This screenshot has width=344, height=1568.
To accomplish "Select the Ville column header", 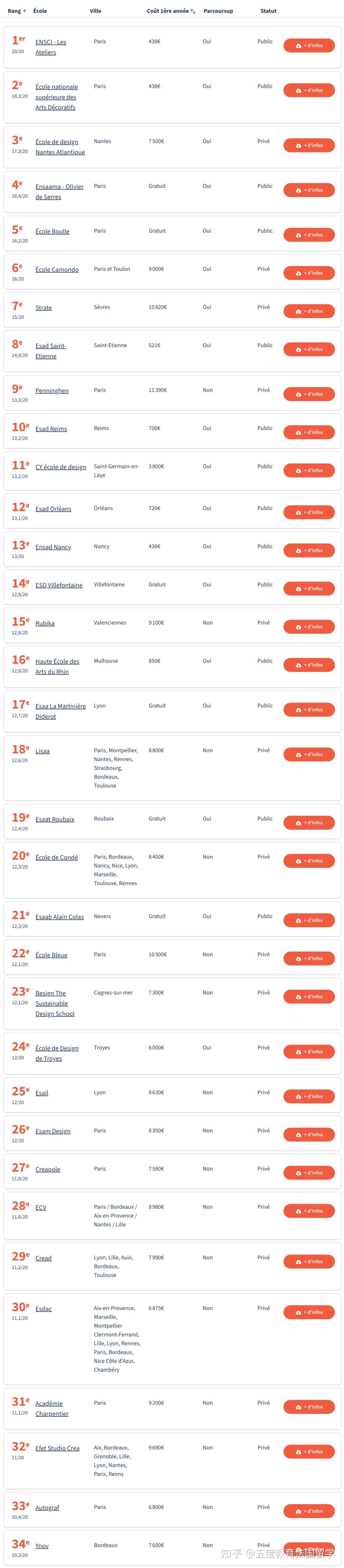I will tap(96, 11).
